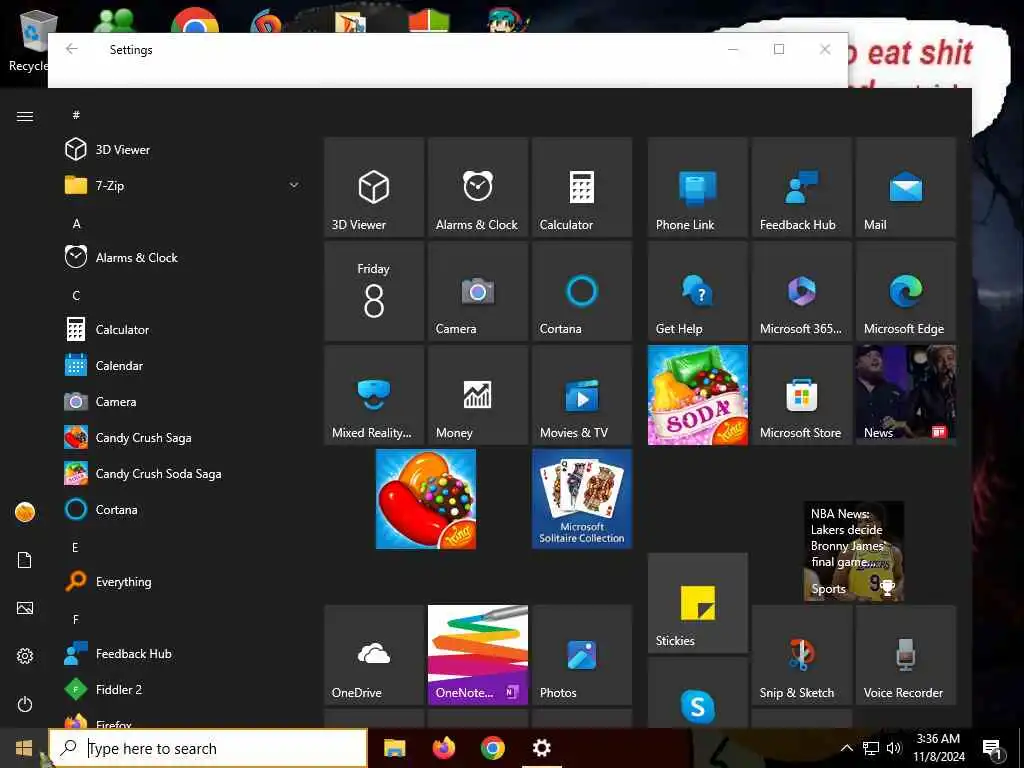The image size is (1024, 768).
Task: Open the Microsoft Store tile
Action: tap(801, 395)
